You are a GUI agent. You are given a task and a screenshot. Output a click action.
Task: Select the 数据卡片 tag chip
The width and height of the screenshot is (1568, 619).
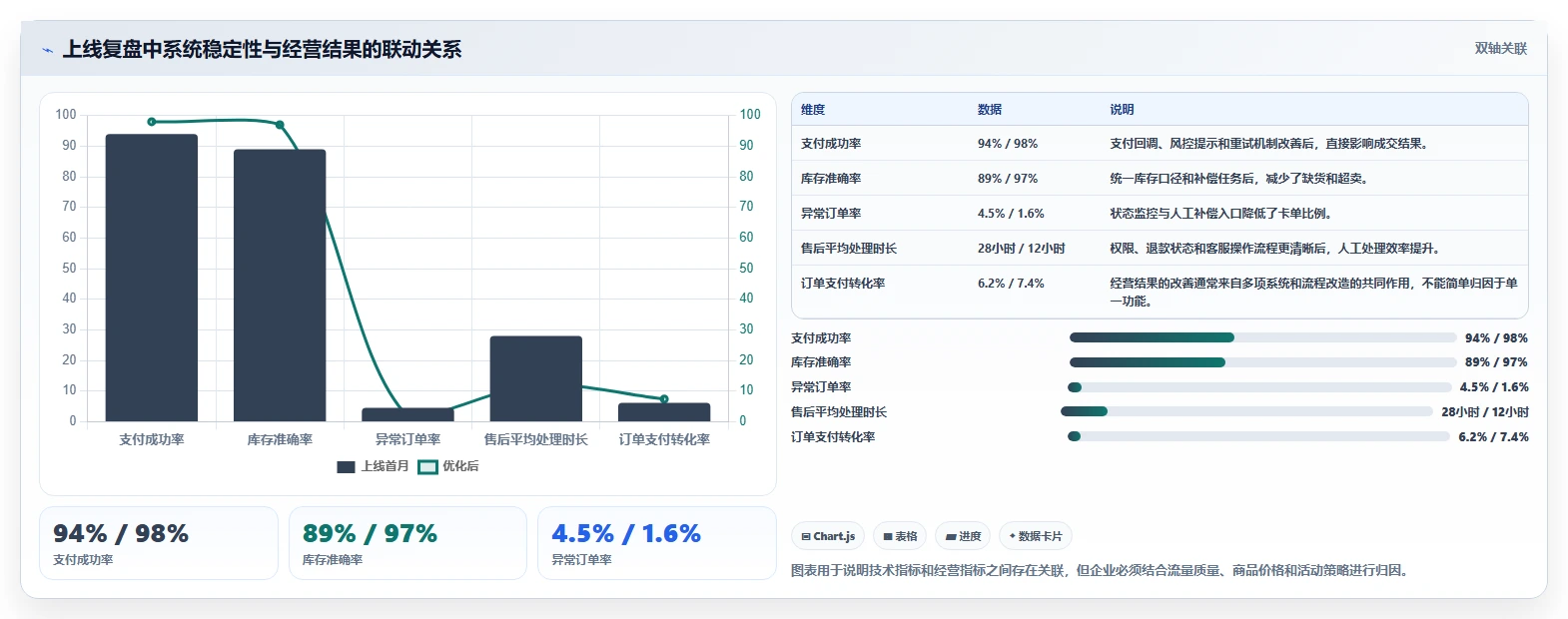(1036, 536)
